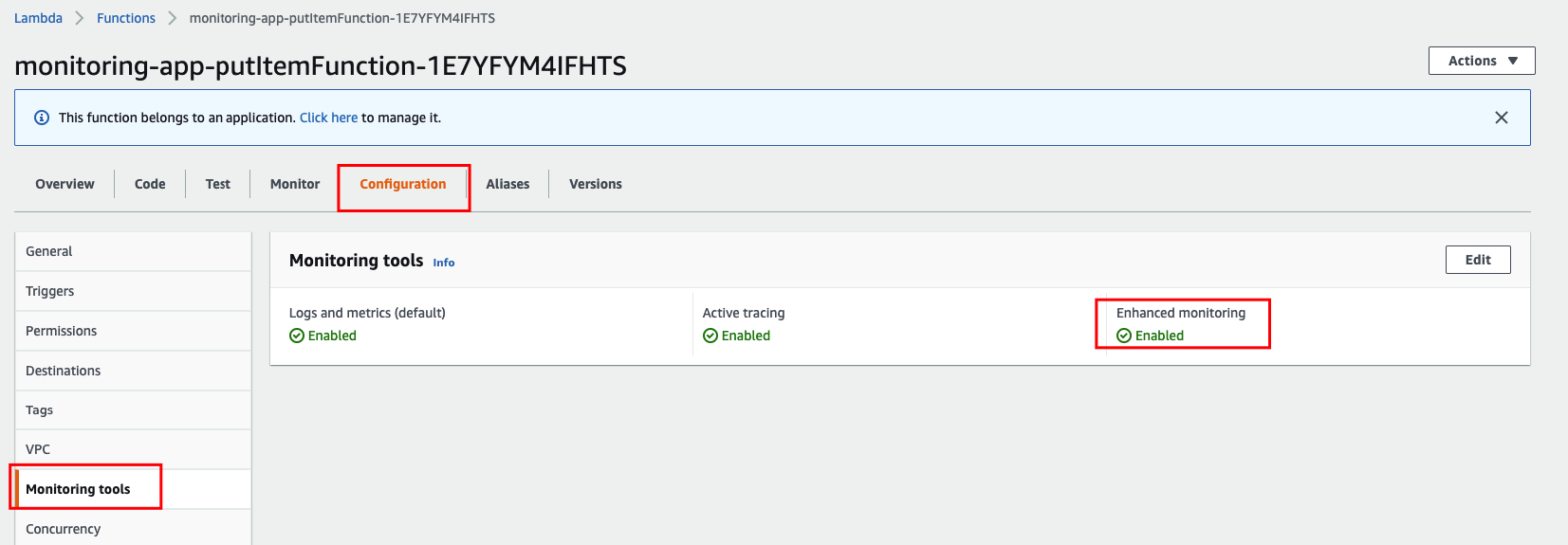Screen dimensions: 1568x545
Task: Click the Info link beside Monitoring tools
Action: click(444, 263)
